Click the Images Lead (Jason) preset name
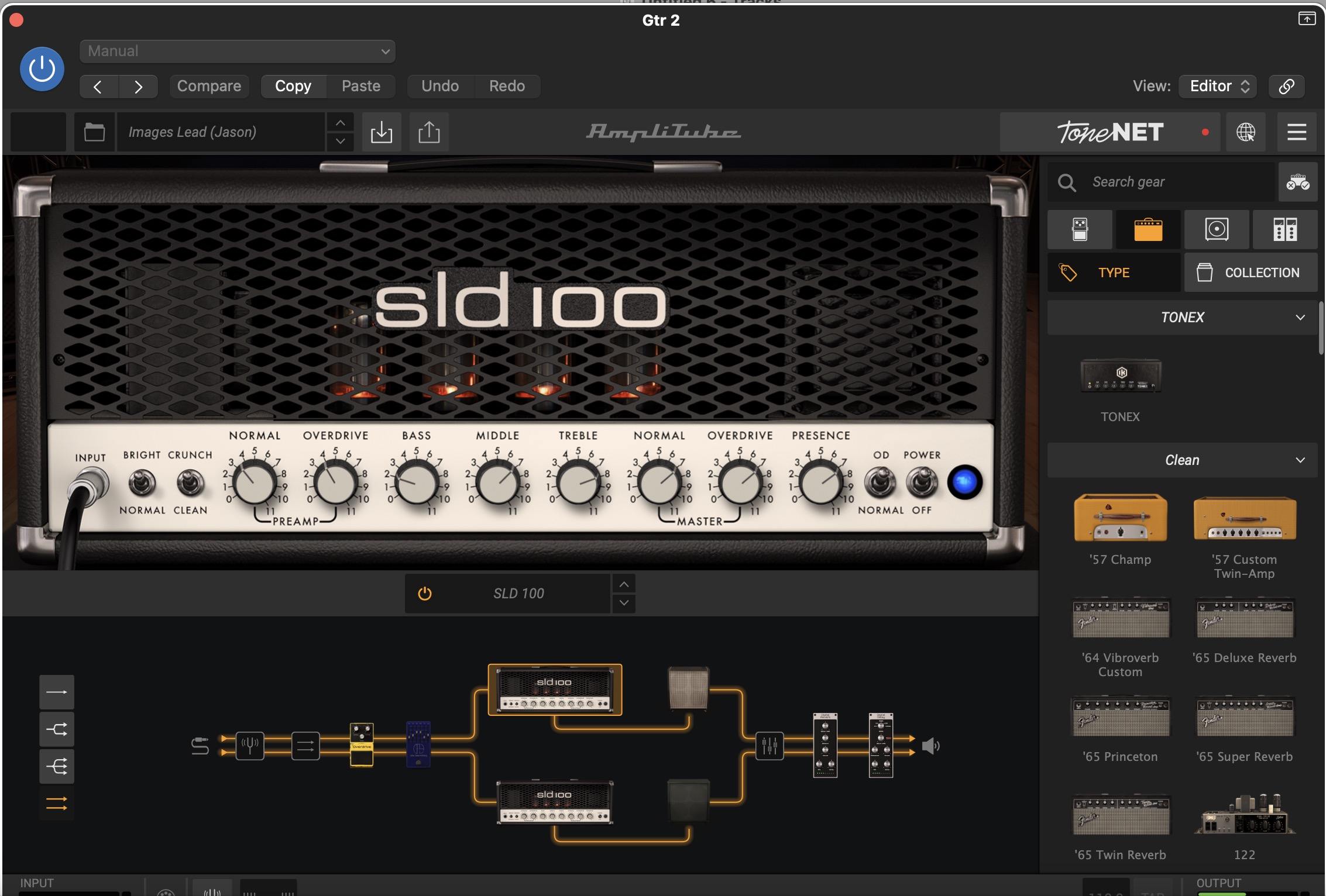 221,132
